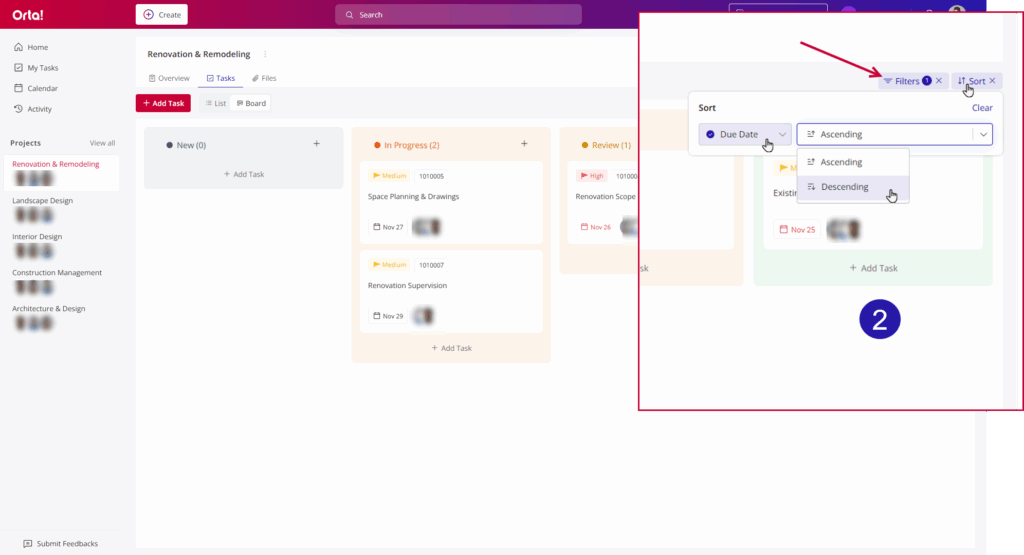The image size is (1024, 555).
Task: Click the plus icon in New column
Action: tap(317, 144)
